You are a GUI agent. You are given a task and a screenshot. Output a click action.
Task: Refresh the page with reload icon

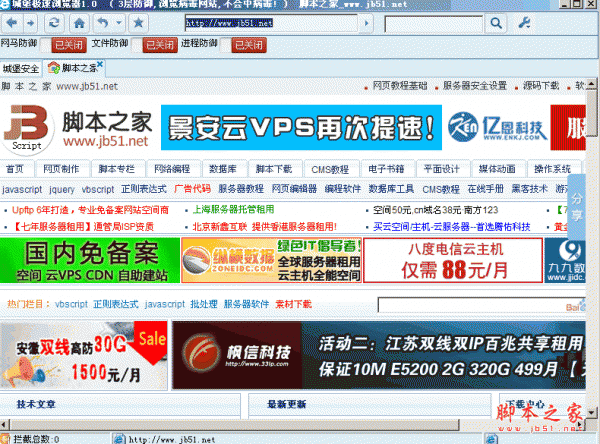(54, 23)
